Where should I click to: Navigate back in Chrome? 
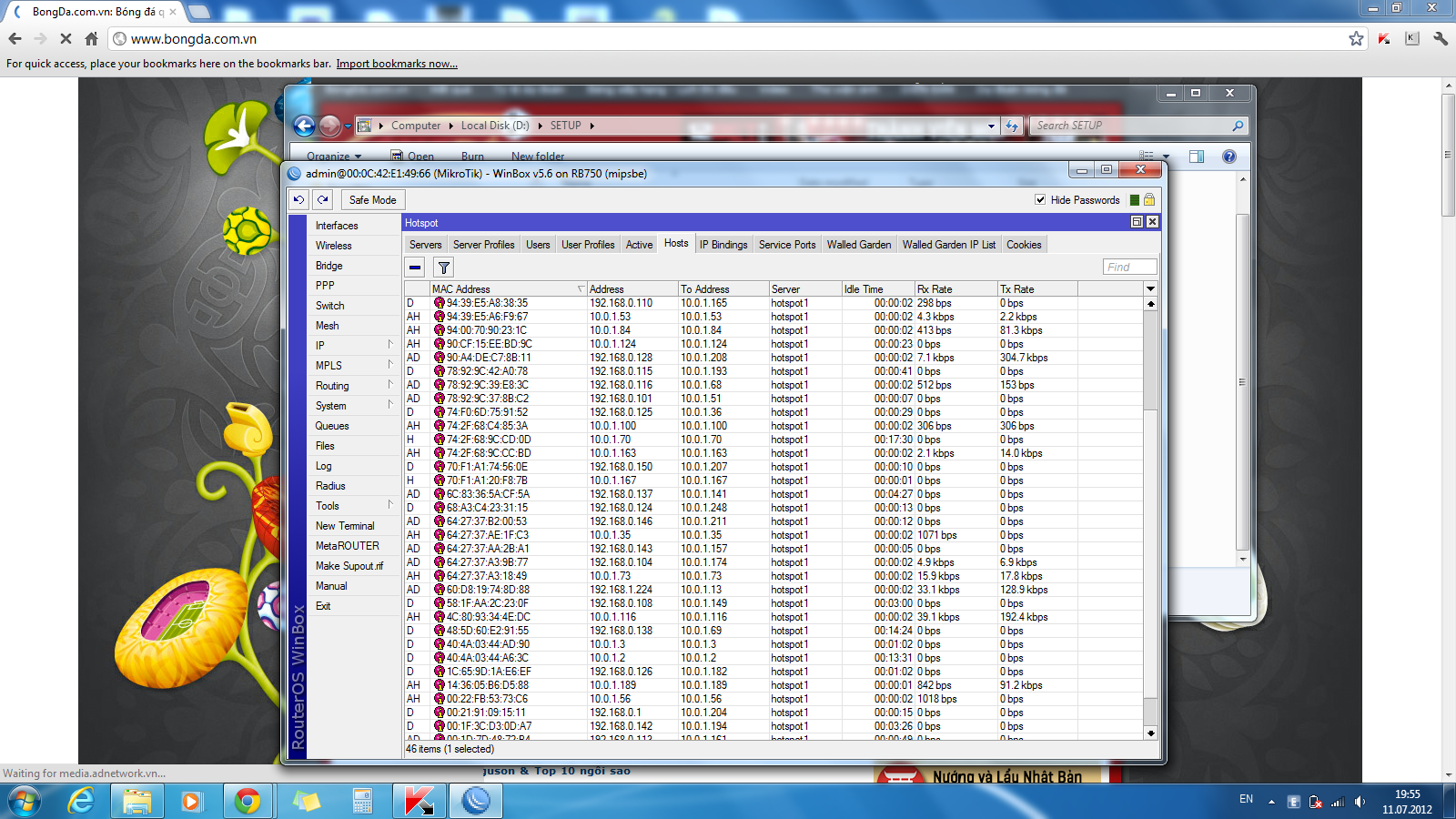[x=15, y=39]
